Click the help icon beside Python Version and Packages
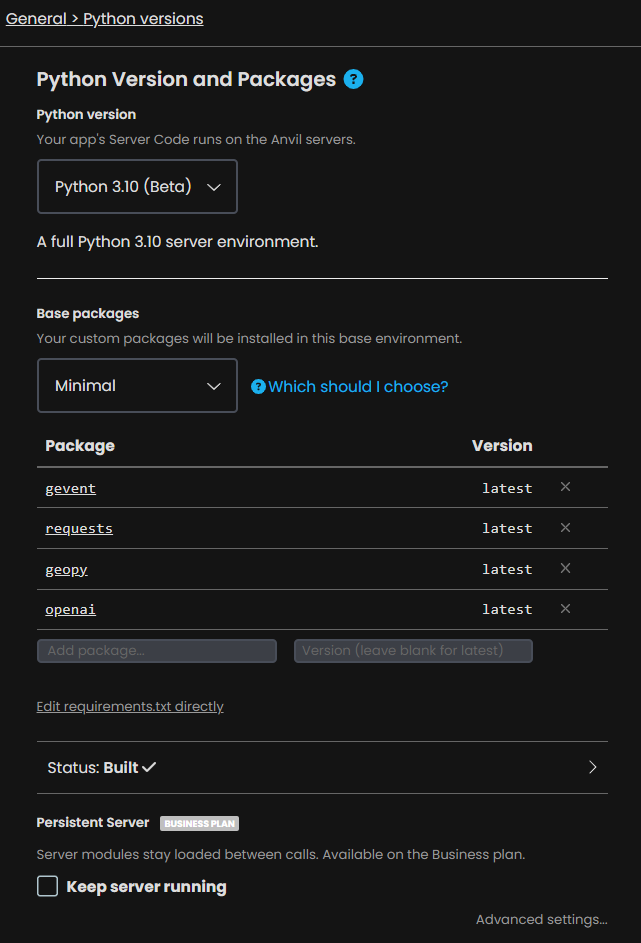This screenshot has width=641, height=943. (353, 79)
